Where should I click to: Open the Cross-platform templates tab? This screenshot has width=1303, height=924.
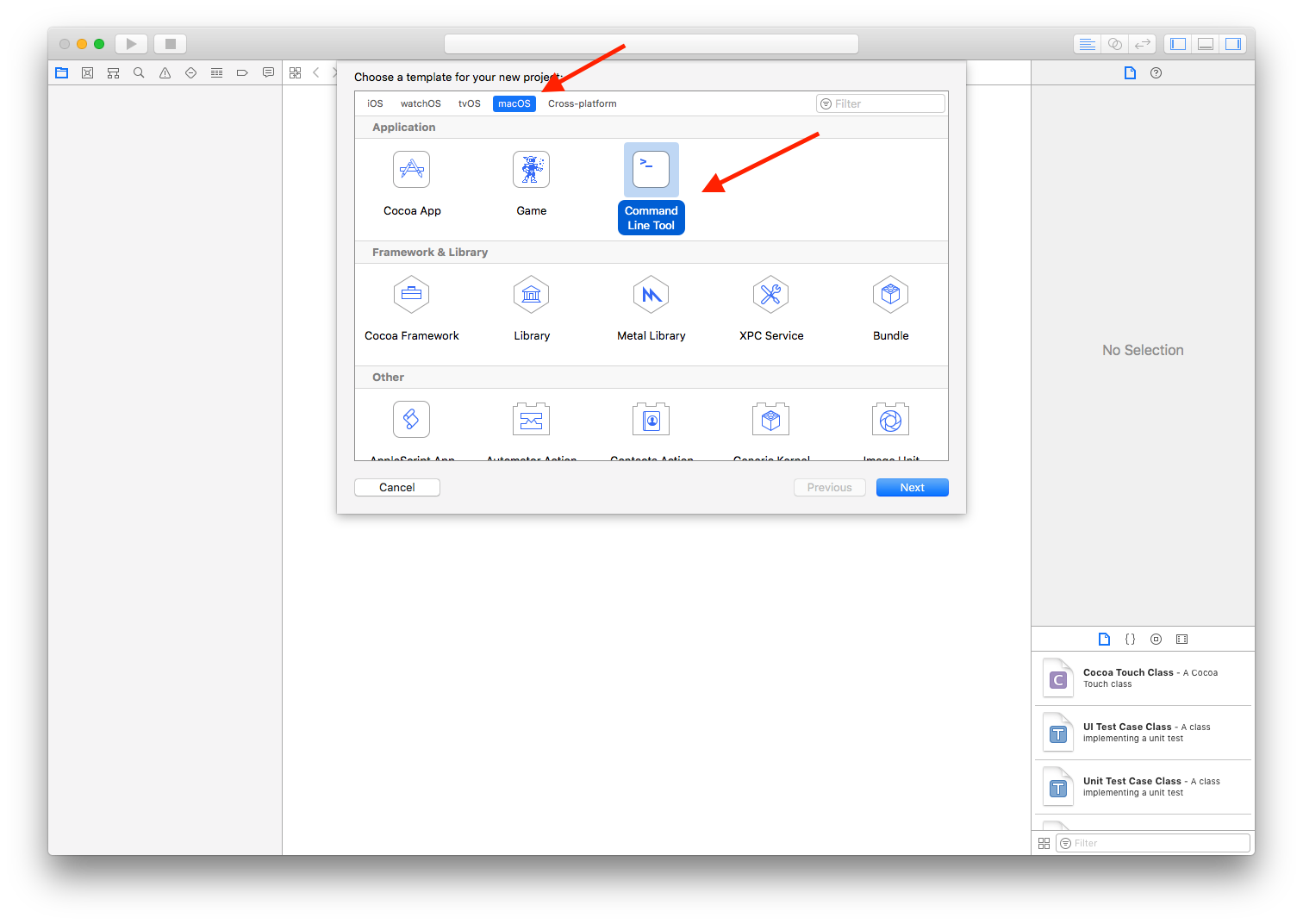pyautogui.click(x=582, y=103)
